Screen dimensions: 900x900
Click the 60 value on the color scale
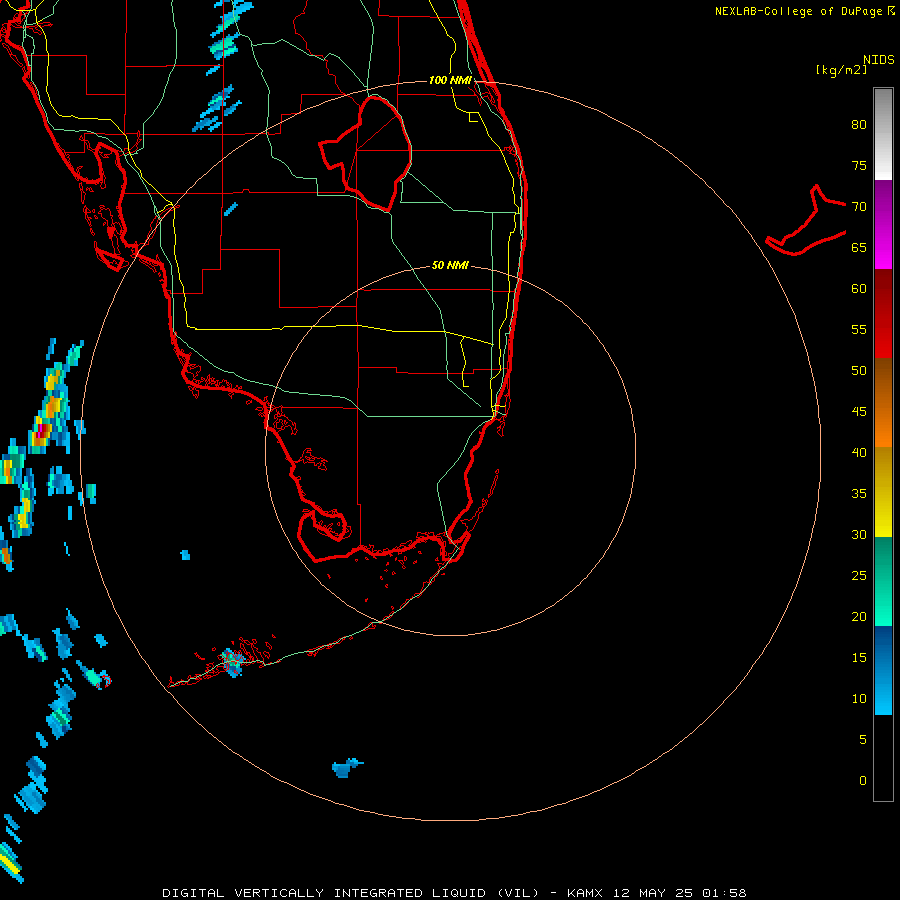(x=859, y=289)
